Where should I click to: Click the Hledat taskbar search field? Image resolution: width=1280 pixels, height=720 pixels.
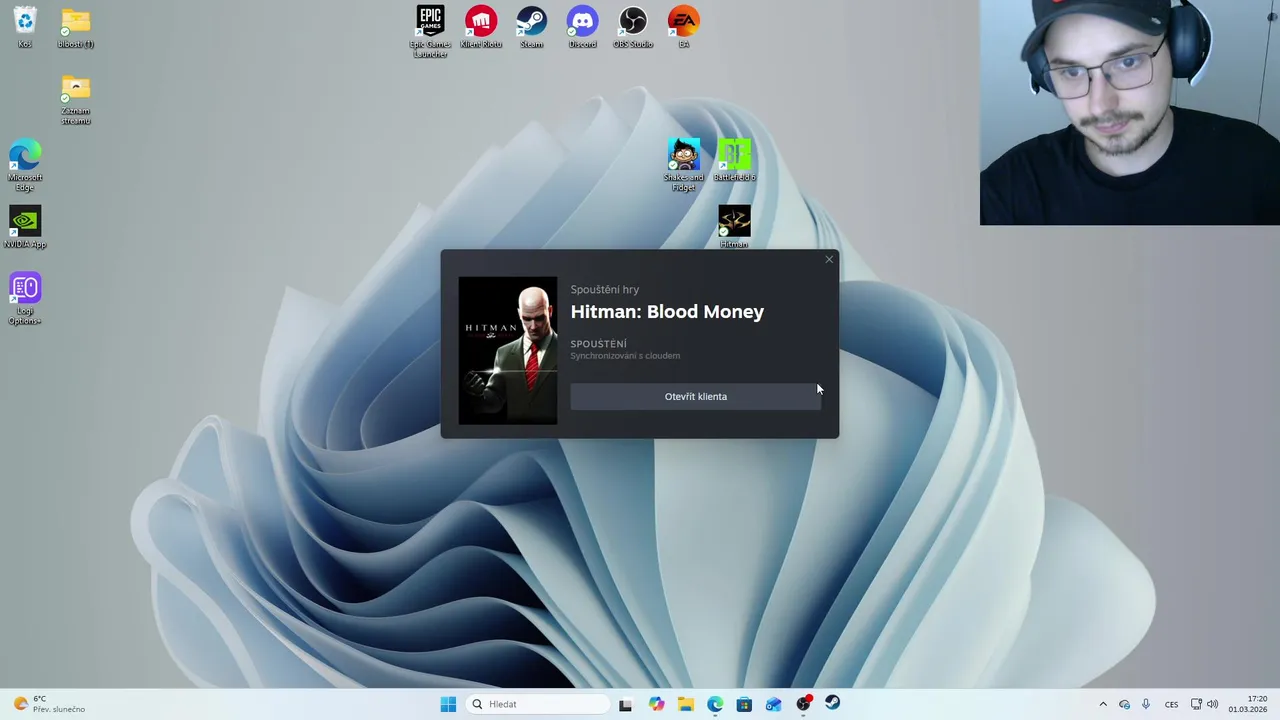539,704
